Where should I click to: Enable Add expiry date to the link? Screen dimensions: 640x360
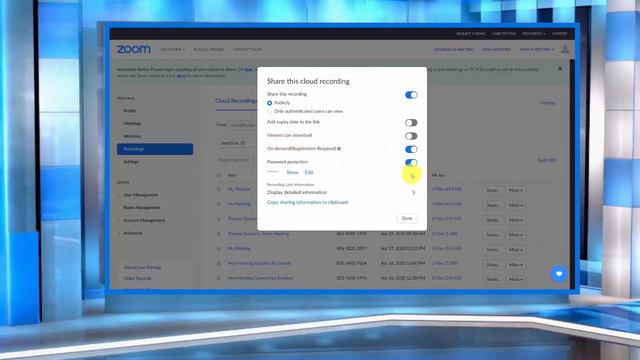(x=411, y=122)
